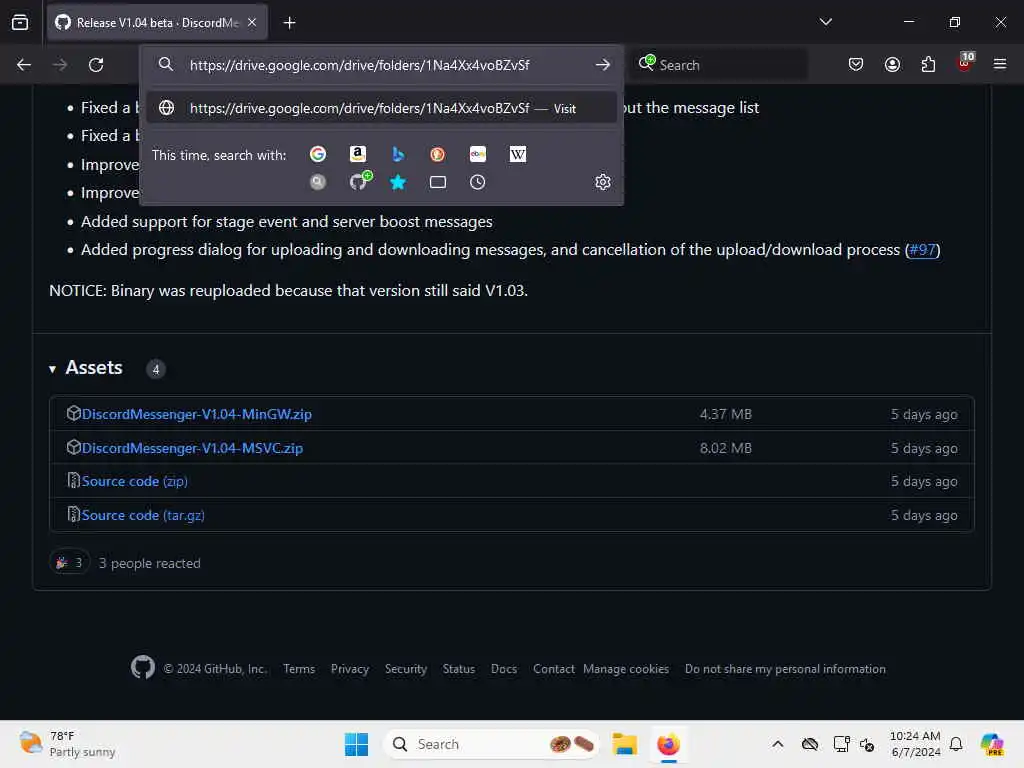Click the browser Search box

(x=718, y=65)
